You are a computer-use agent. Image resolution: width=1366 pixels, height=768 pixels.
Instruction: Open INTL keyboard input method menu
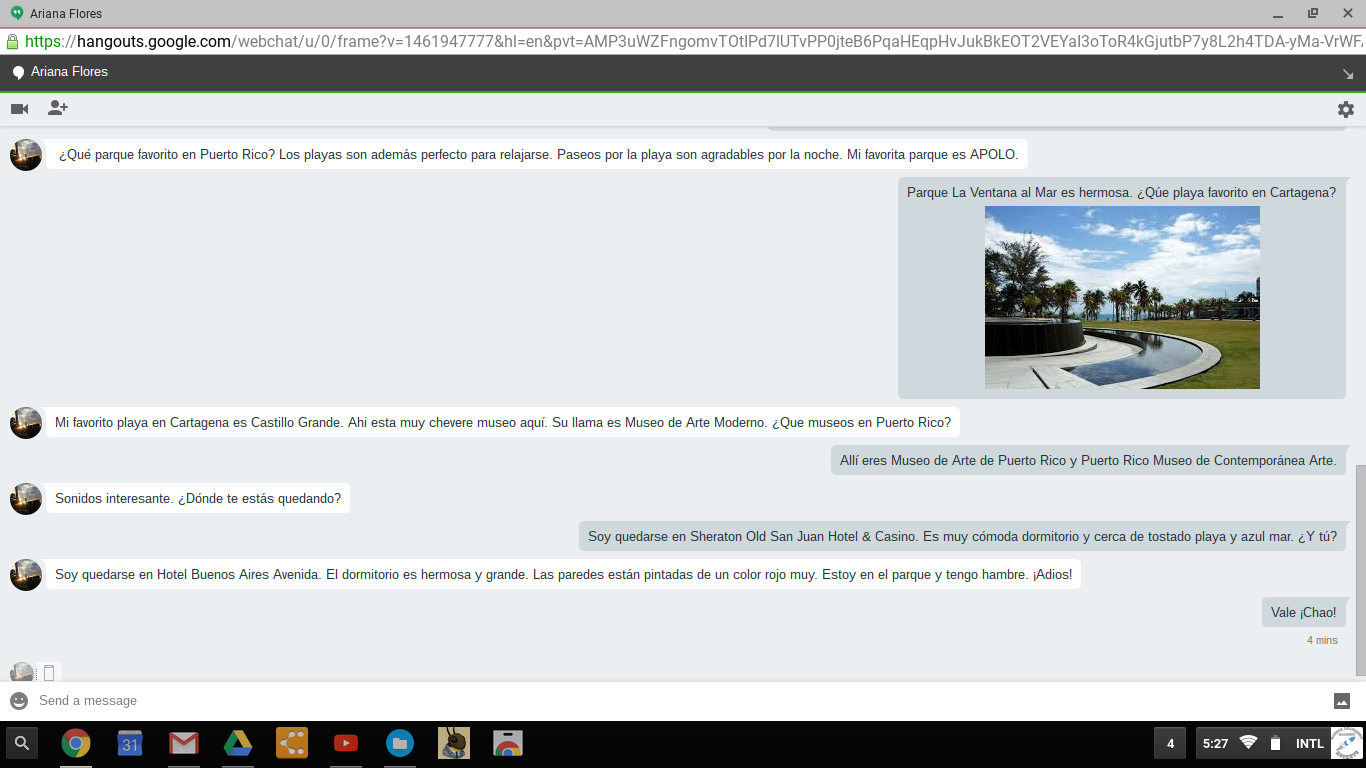tap(1309, 743)
